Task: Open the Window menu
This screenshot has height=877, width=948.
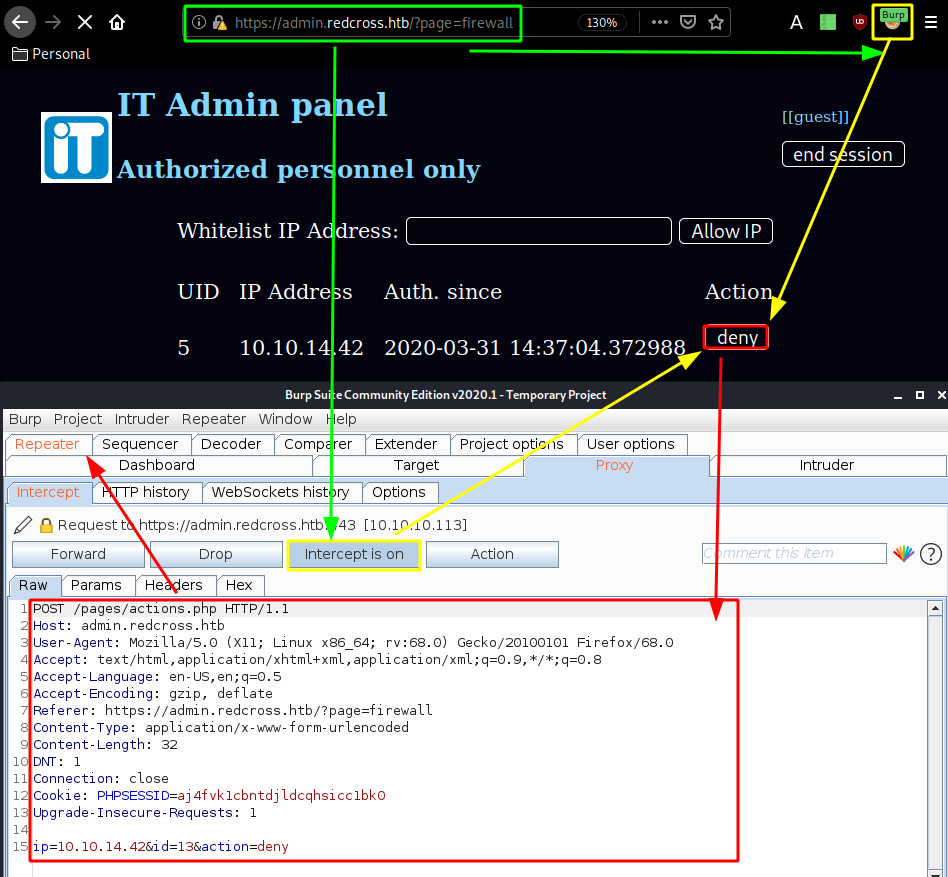Action: pos(285,419)
